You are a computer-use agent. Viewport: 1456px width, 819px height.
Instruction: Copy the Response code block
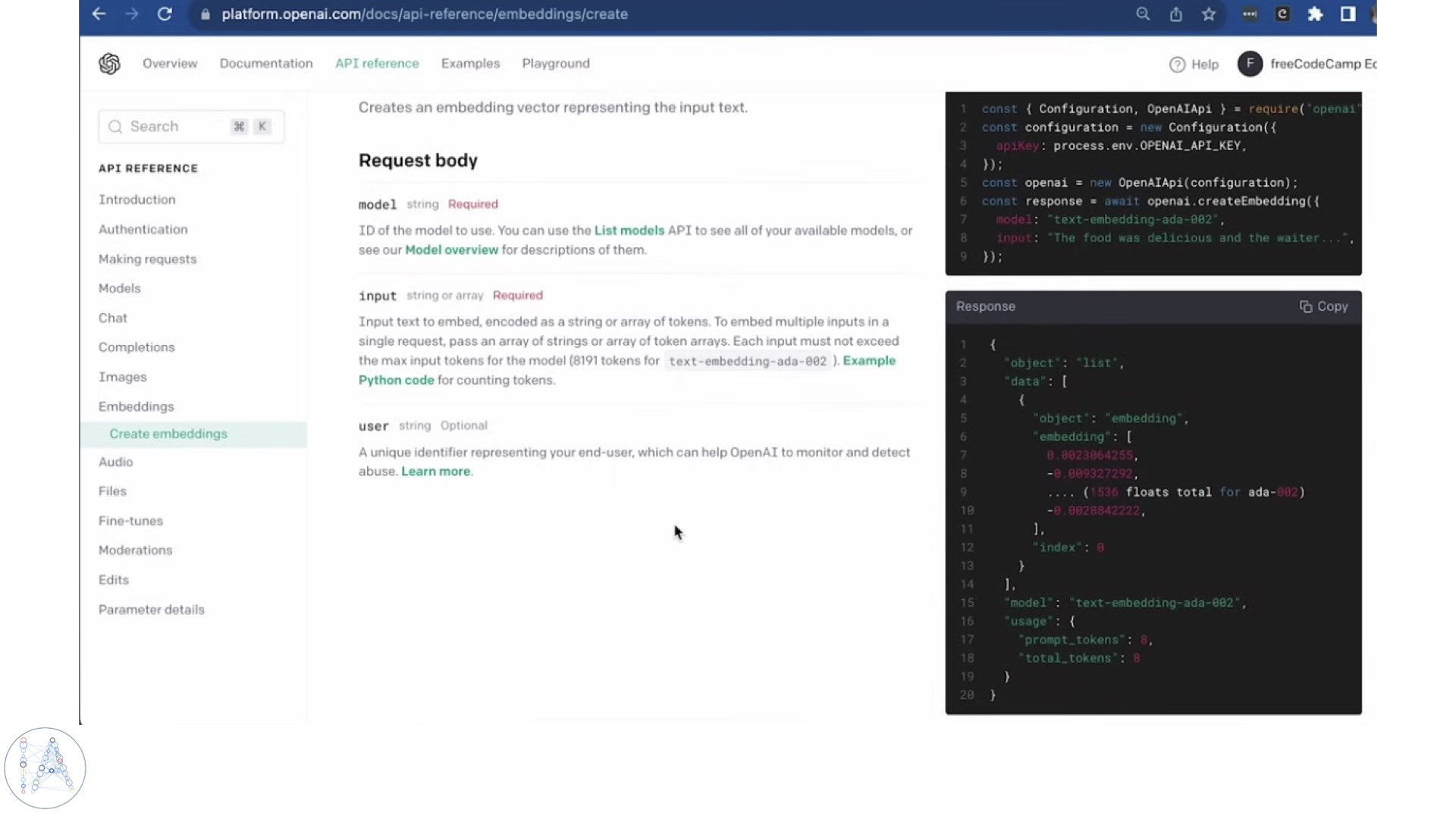[1323, 306]
